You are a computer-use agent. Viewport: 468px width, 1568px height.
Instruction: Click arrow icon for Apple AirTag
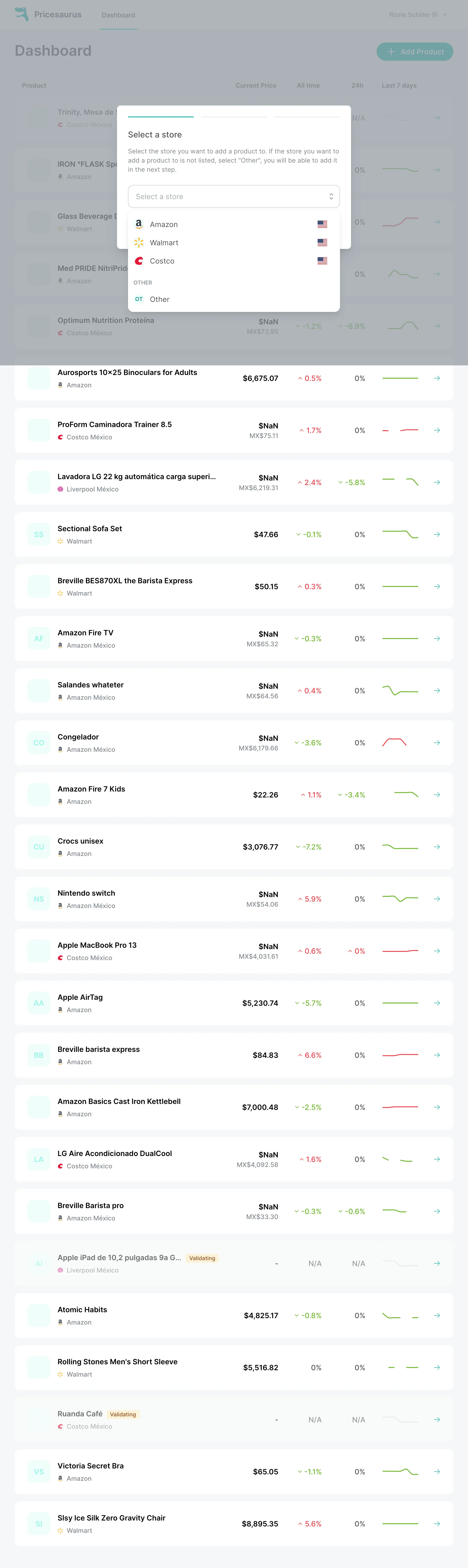click(x=437, y=1003)
